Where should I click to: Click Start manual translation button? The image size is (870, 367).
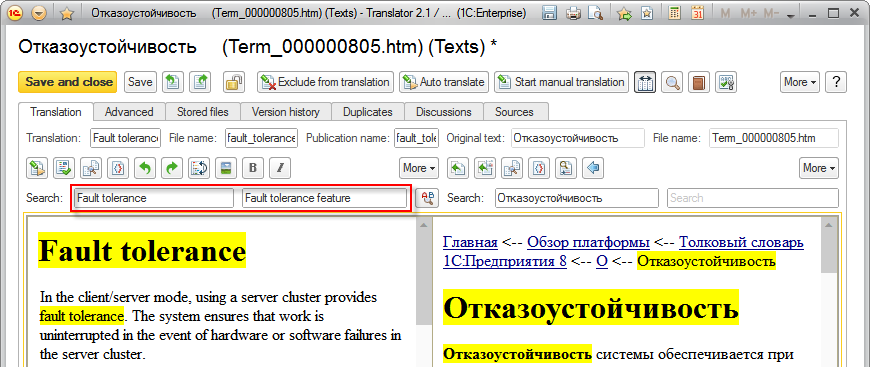[562, 82]
